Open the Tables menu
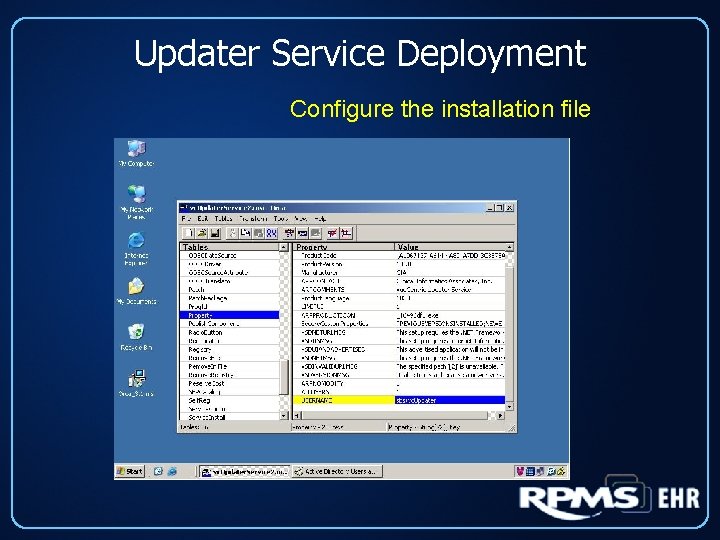The image size is (720, 540). click(x=223, y=219)
